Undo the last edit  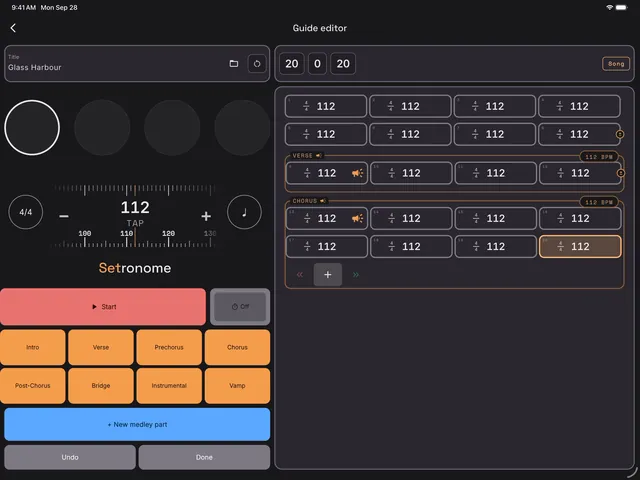[x=70, y=457]
